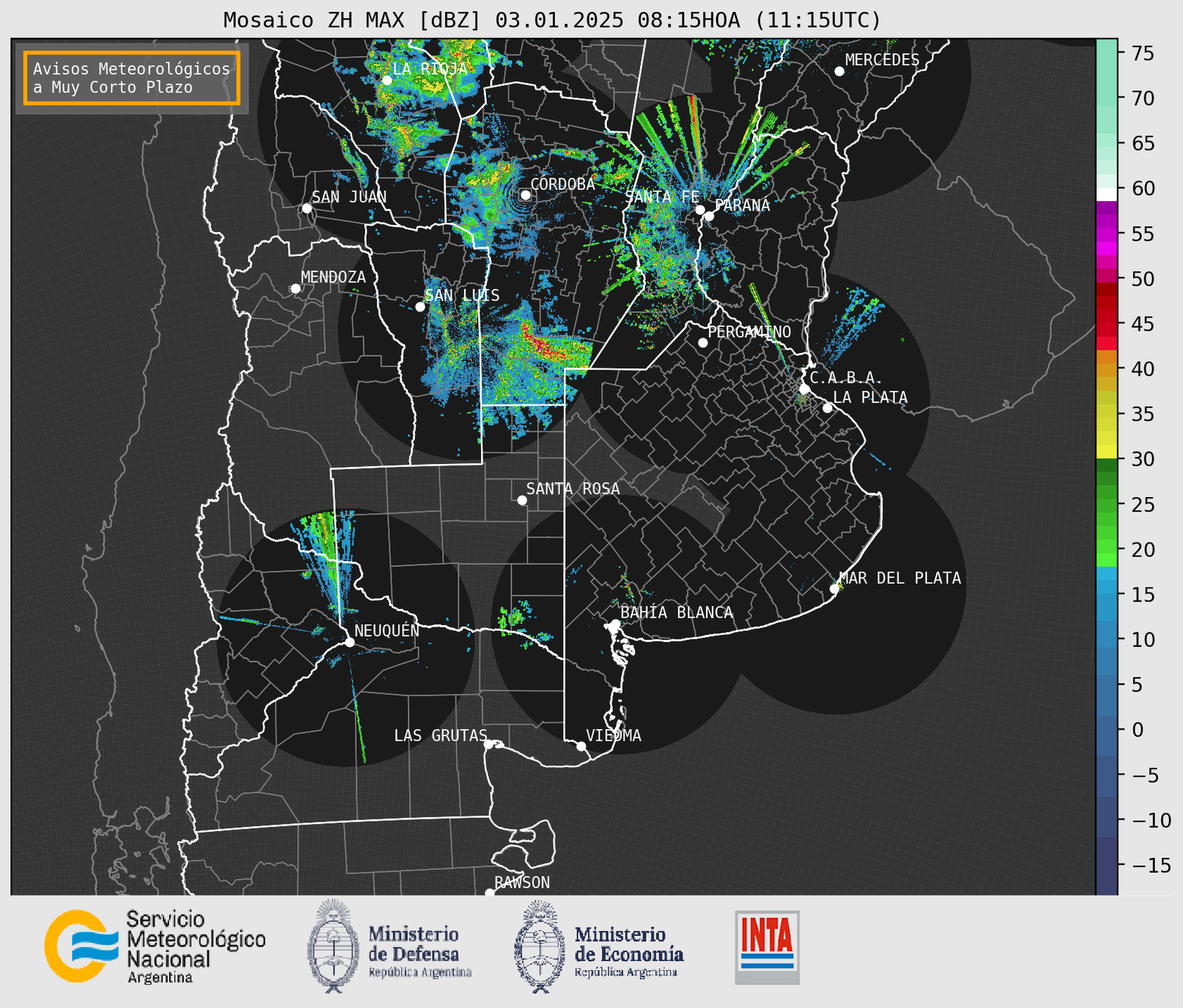Select the LAS GRUTAS city marker
The image size is (1183, 1008).
tap(489, 744)
